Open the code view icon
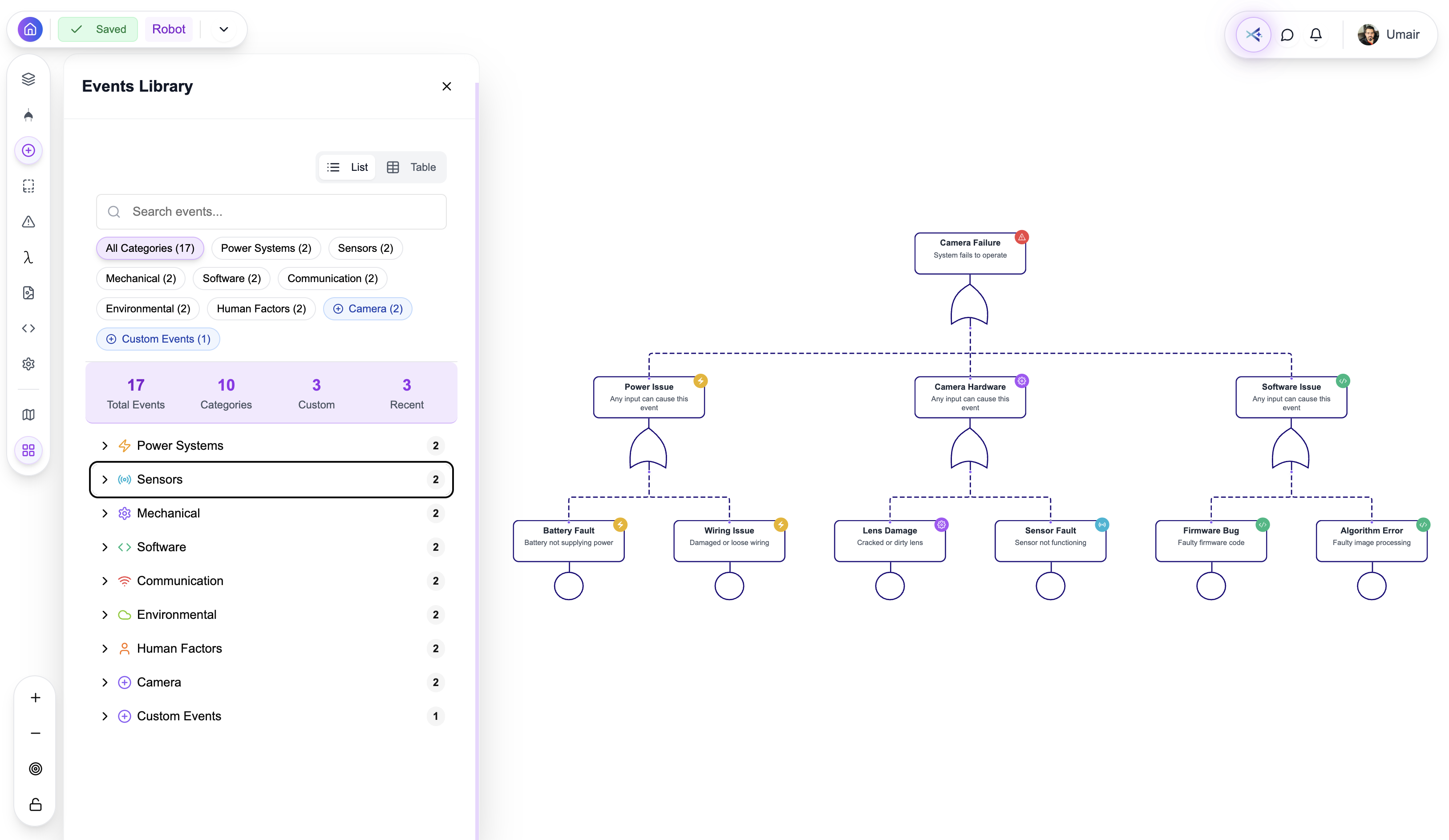The height and width of the screenshot is (840, 1449). 28,328
